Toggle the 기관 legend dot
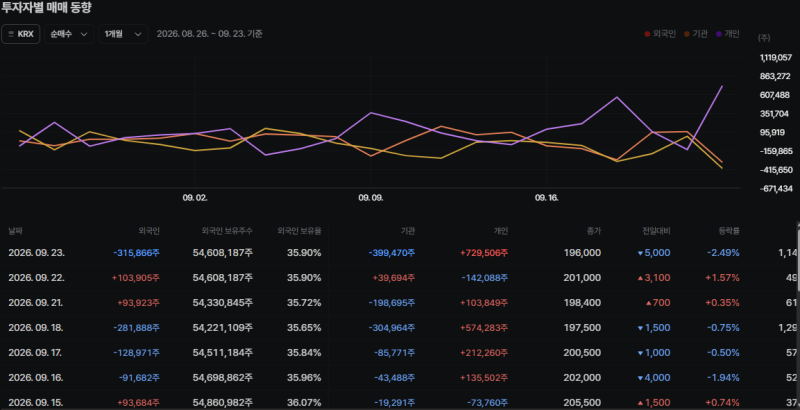800x410 pixels. pos(687,34)
